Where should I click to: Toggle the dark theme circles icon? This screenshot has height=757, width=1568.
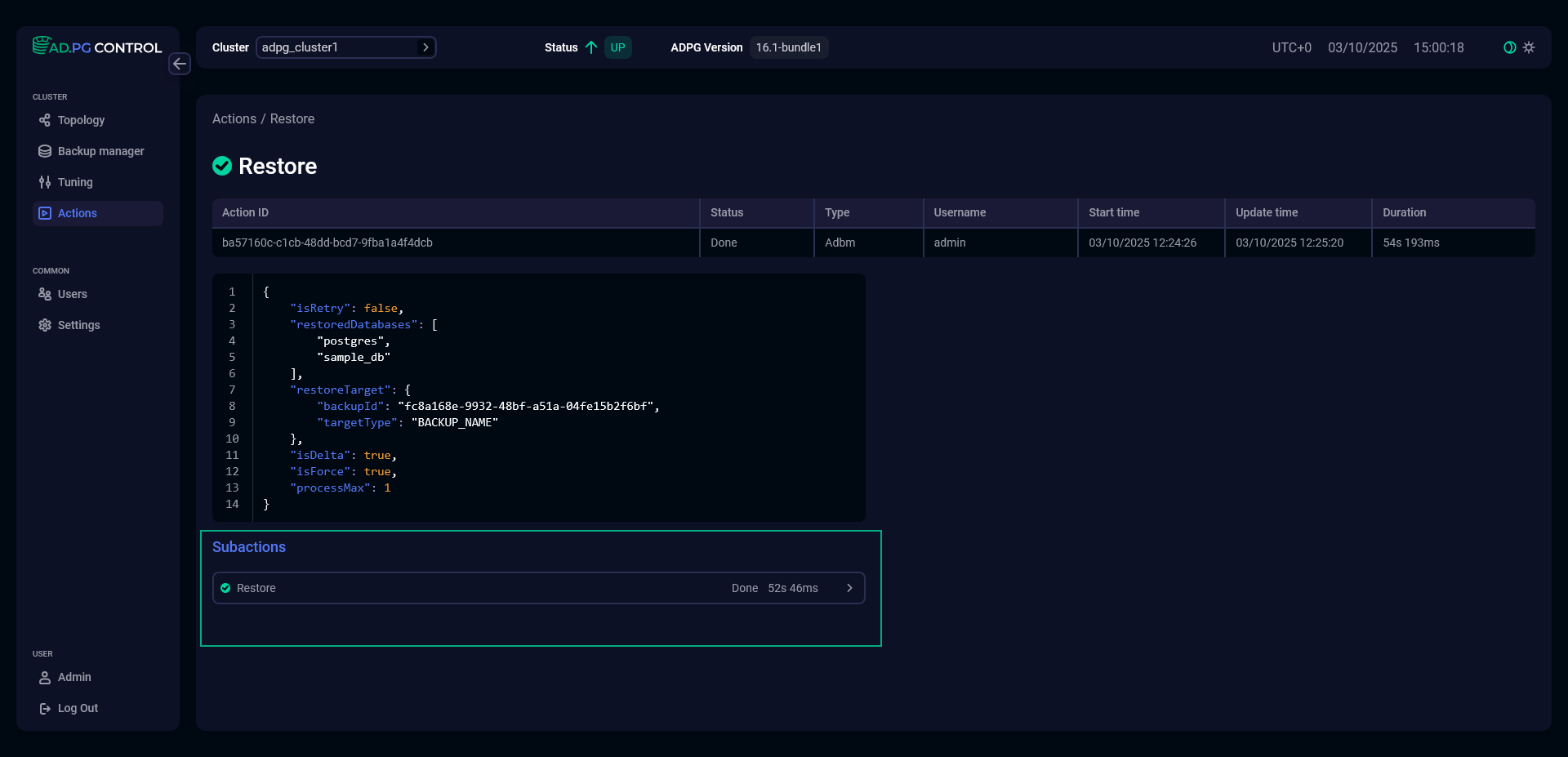pos(1508,47)
